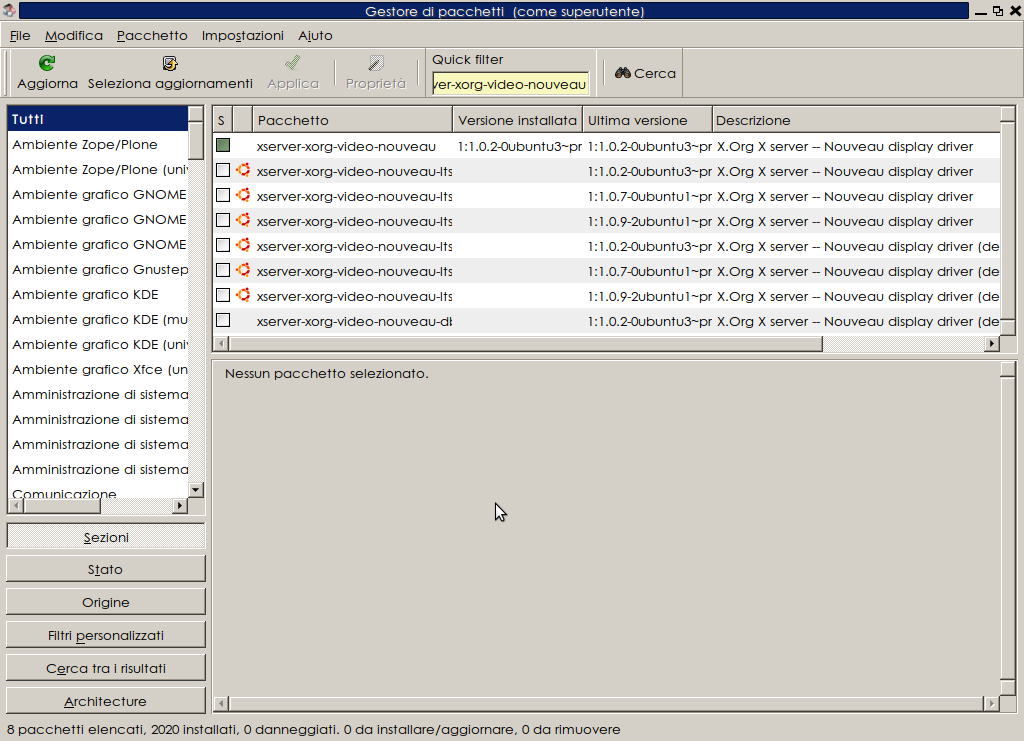Screen dimensions: 1024x741
Task: Sort by the Pacchetto column header
Action: coord(352,120)
